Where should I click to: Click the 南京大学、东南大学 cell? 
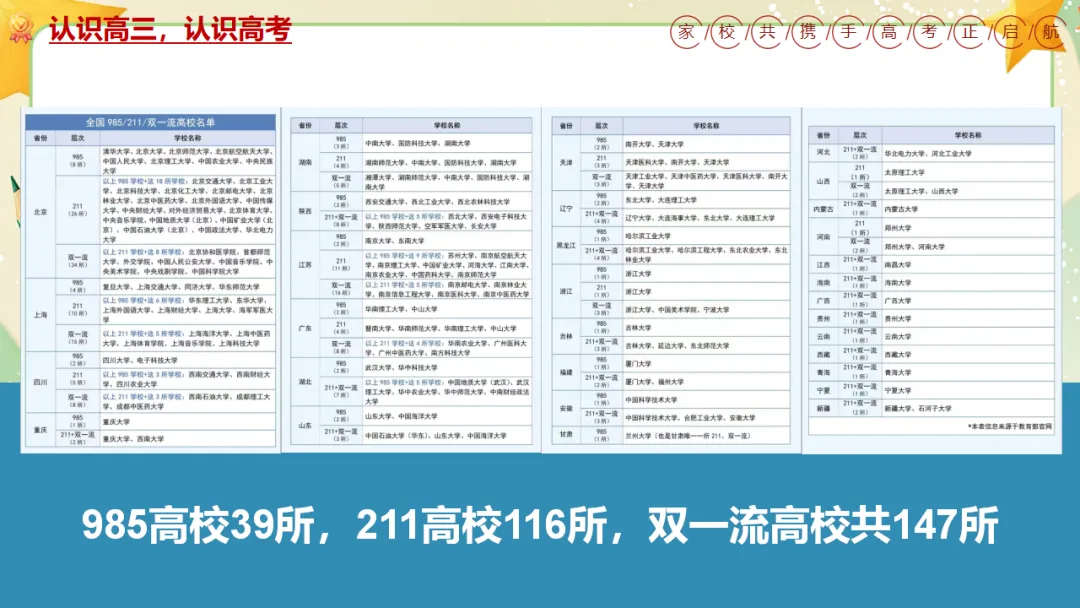pyautogui.click(x=447, y=241)
